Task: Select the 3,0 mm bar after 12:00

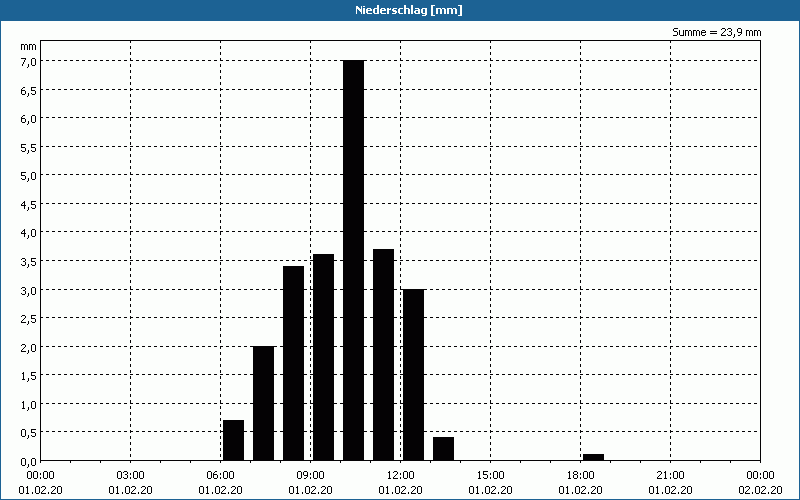Action: [413, 375]
